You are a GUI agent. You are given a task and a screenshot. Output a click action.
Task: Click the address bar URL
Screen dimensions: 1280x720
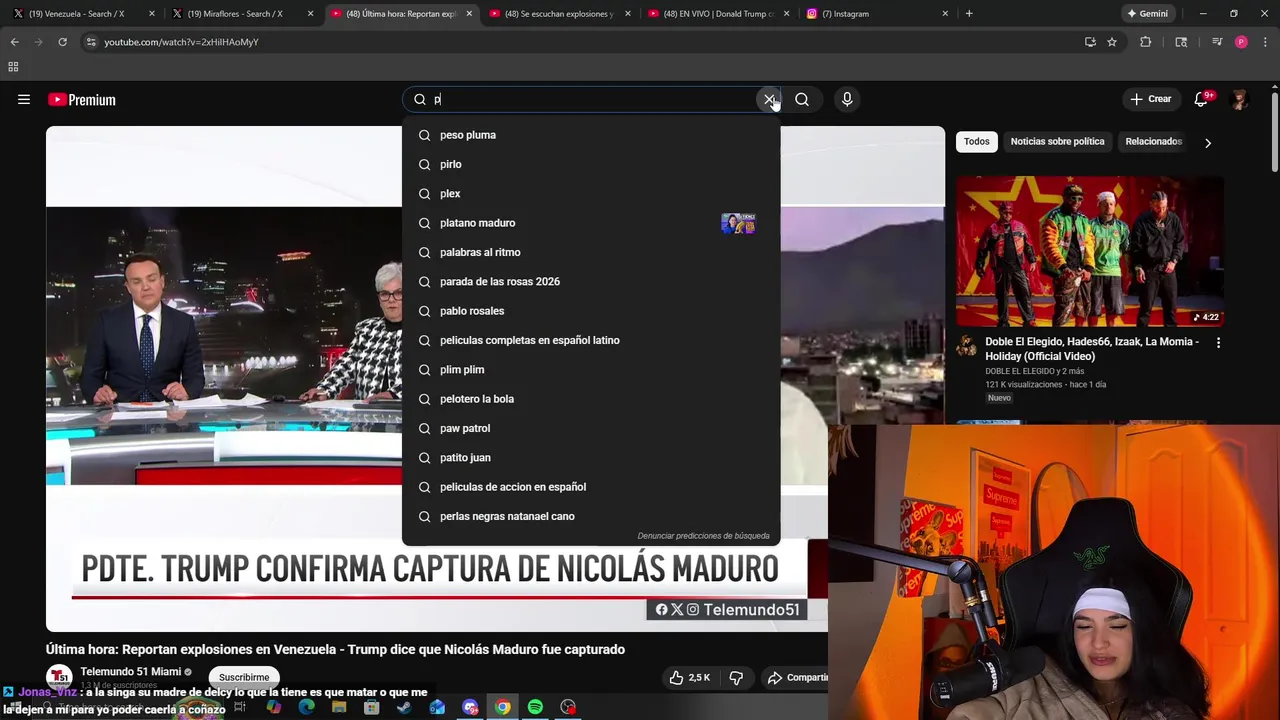point(181,42)
